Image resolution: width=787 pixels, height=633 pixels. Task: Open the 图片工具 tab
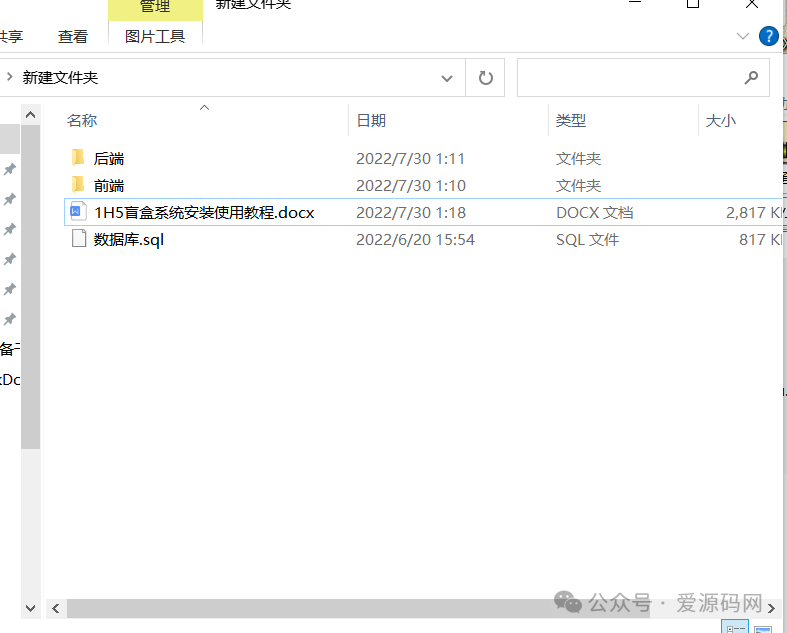[155, 37]
